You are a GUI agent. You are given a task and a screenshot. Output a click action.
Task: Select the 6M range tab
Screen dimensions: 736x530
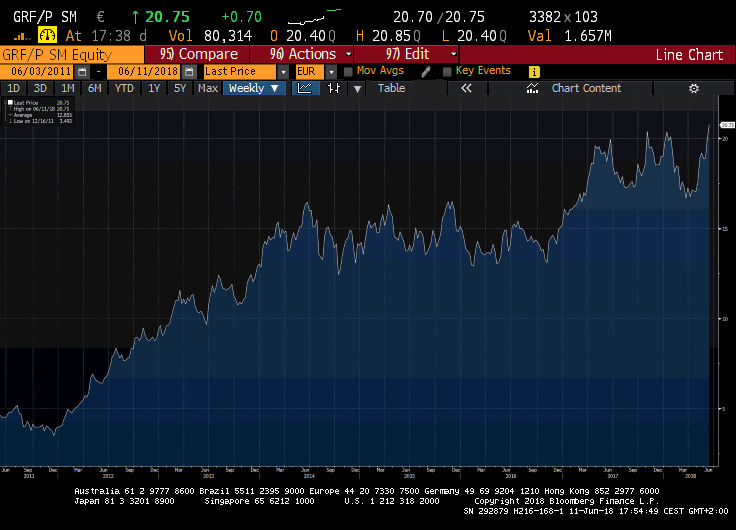coord(94,88)
